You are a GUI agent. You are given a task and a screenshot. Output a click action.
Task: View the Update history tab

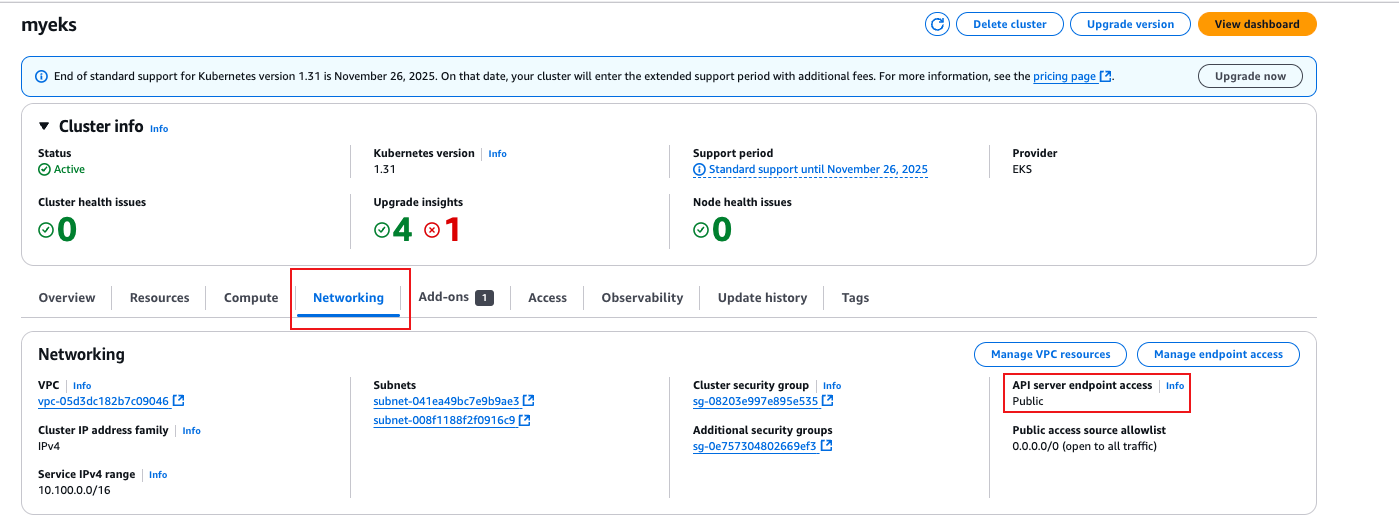point(762,298)
